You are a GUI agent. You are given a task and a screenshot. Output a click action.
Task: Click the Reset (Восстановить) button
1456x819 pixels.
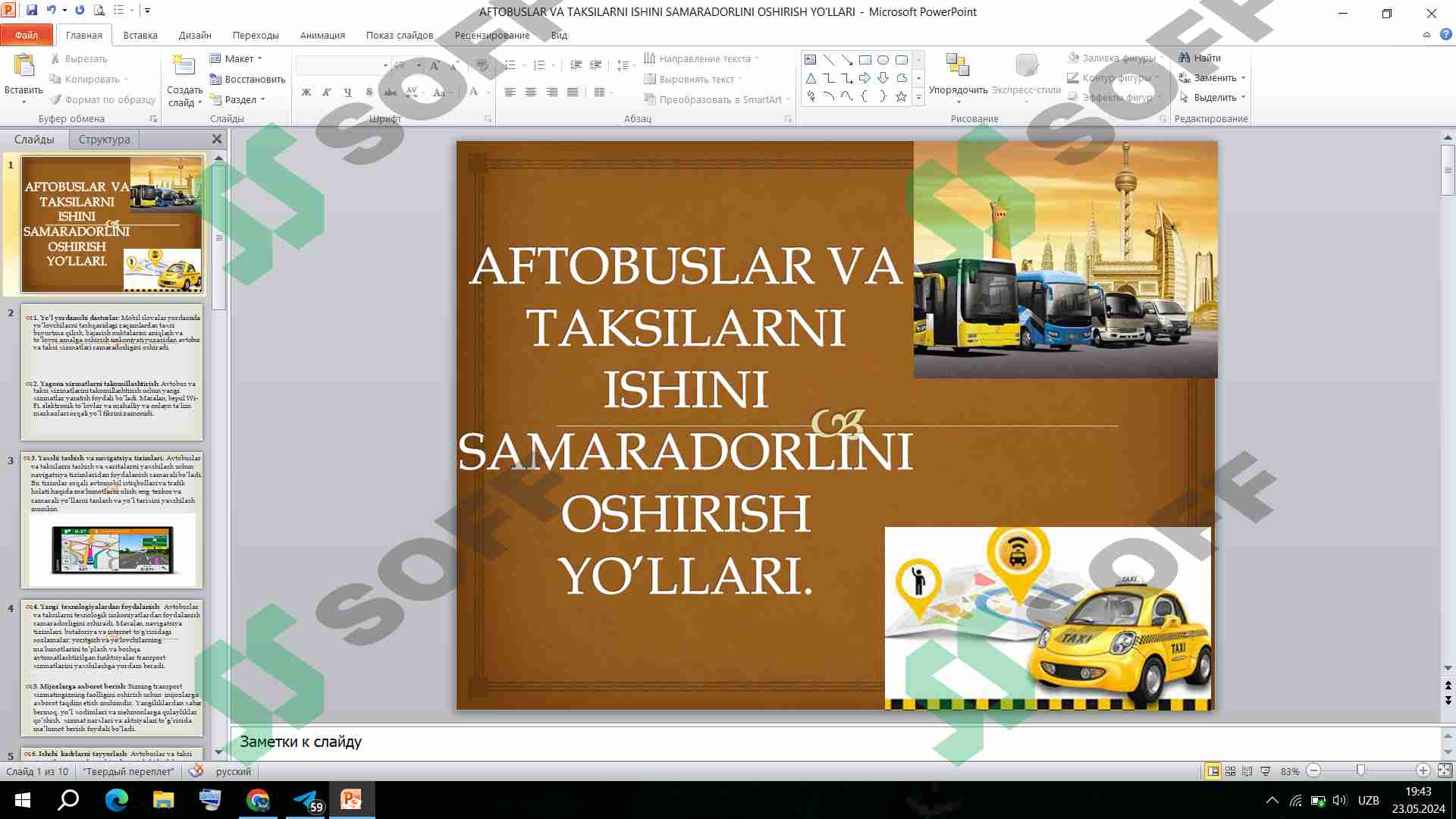click(x=247, y=79)
